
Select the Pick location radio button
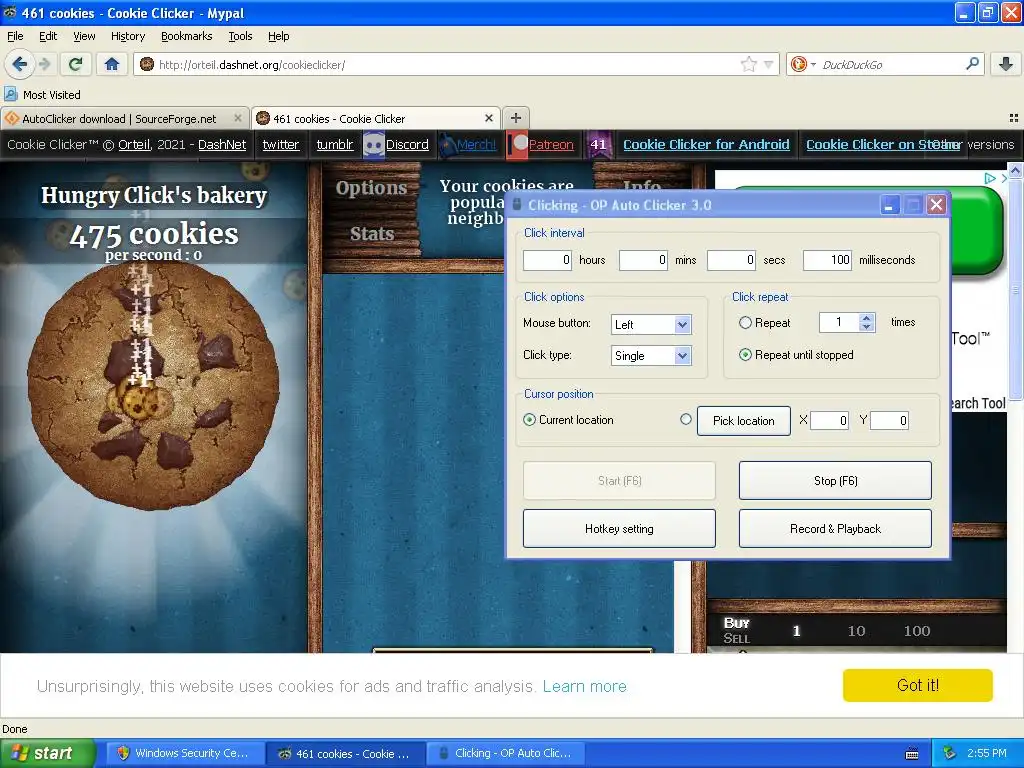tap(686, 419)
